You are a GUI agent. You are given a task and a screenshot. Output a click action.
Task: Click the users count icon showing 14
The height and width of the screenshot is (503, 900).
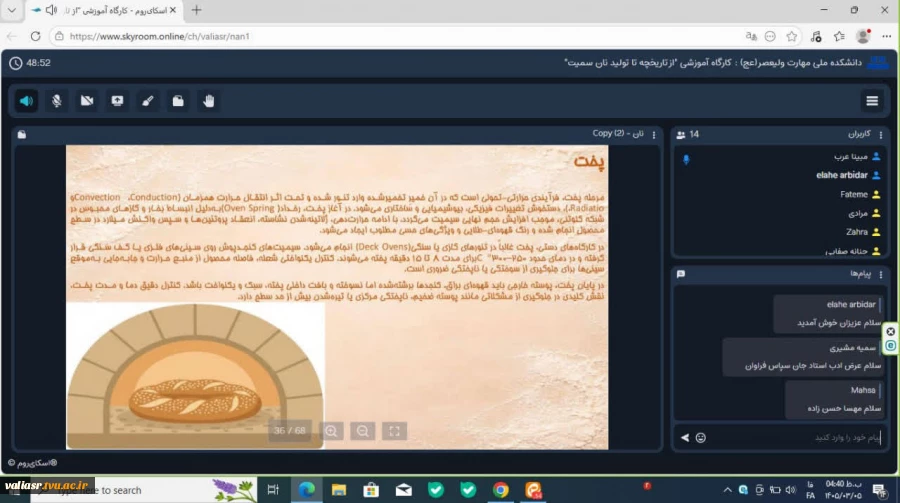(x=681, y=134)
